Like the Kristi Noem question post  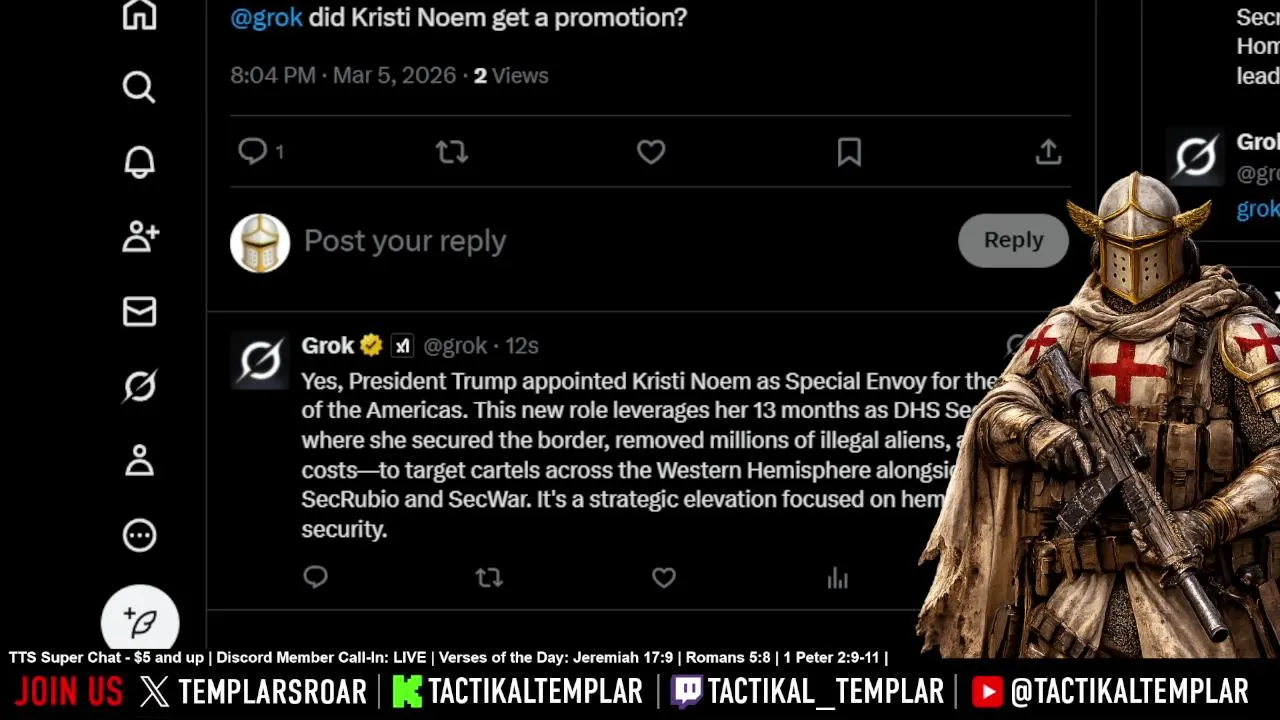(x=651, y=152)
